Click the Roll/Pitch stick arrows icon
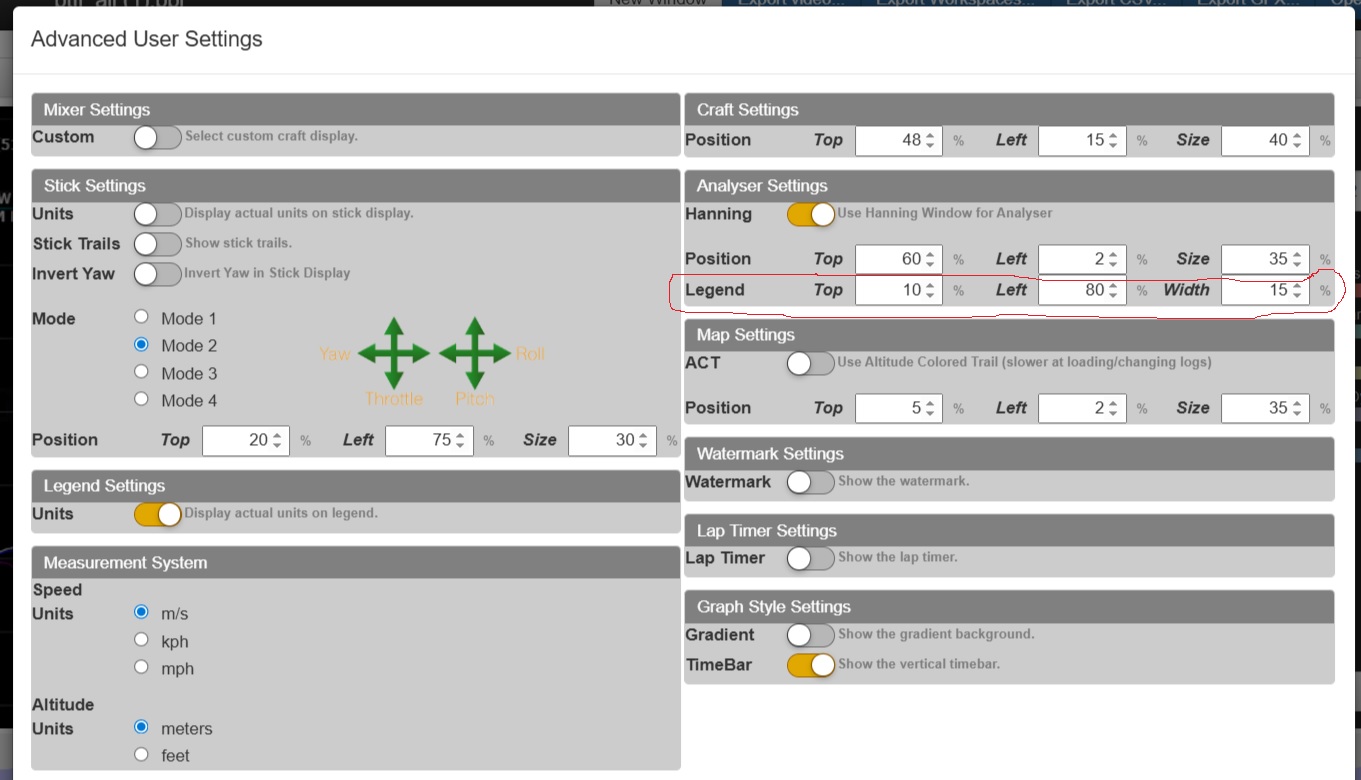Viewport: 1361px width, 780px height. (x=475, y=353)
